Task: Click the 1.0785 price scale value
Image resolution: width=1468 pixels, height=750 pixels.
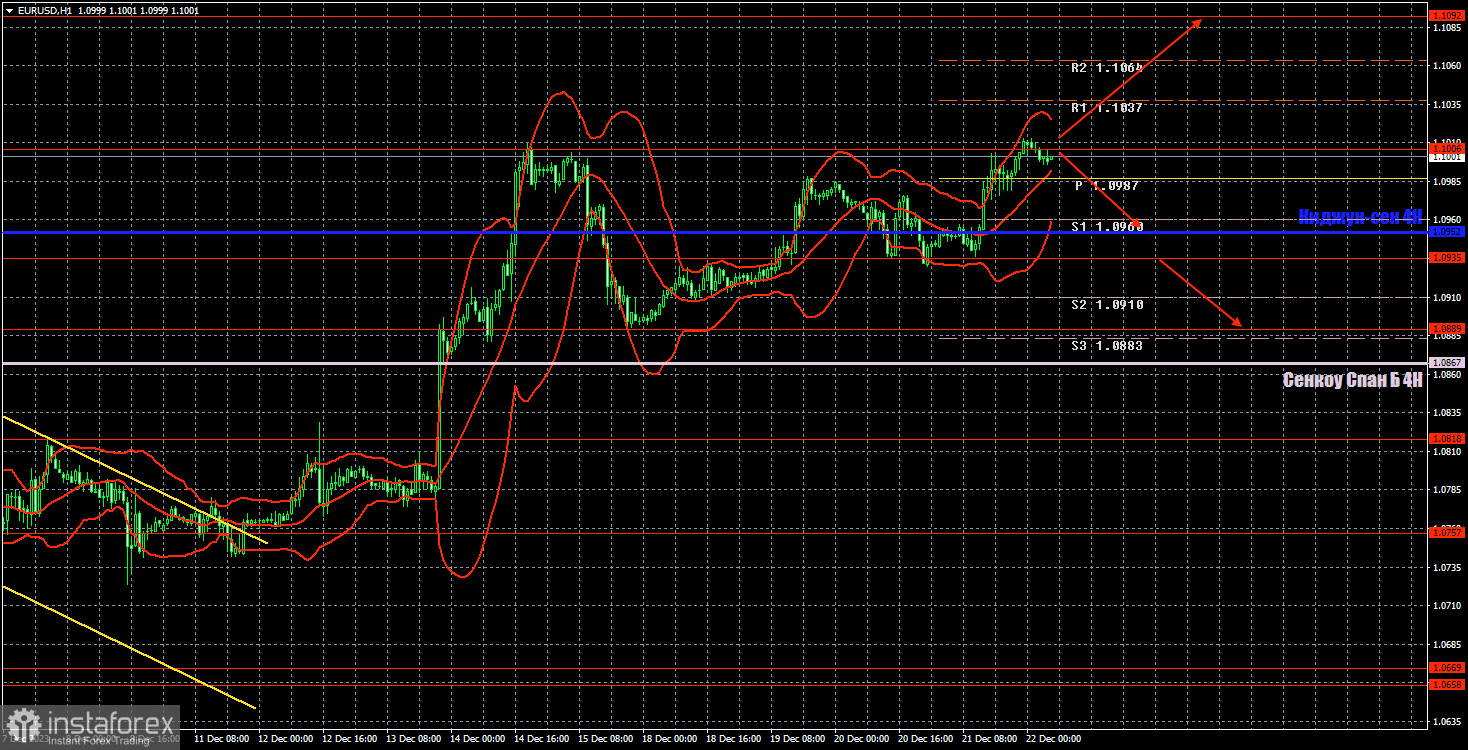Action: [x=1447, y=489]
